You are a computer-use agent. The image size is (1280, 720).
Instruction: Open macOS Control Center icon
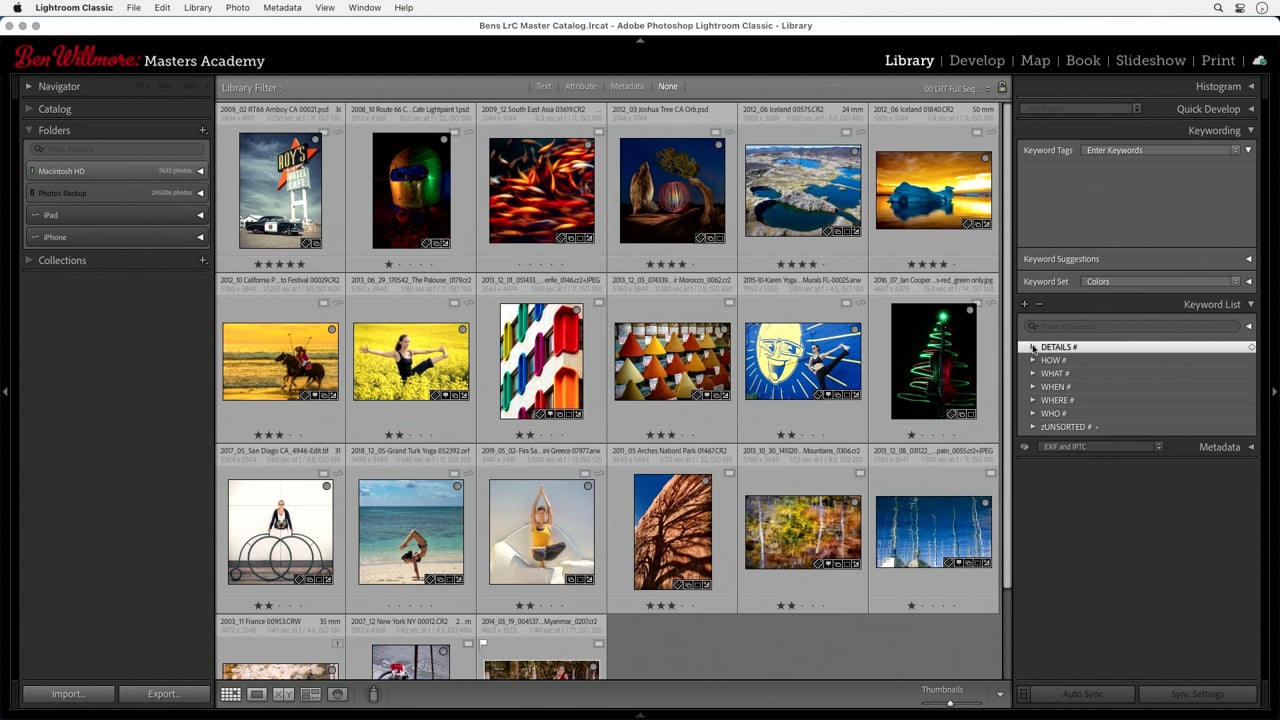(1241, 8)
